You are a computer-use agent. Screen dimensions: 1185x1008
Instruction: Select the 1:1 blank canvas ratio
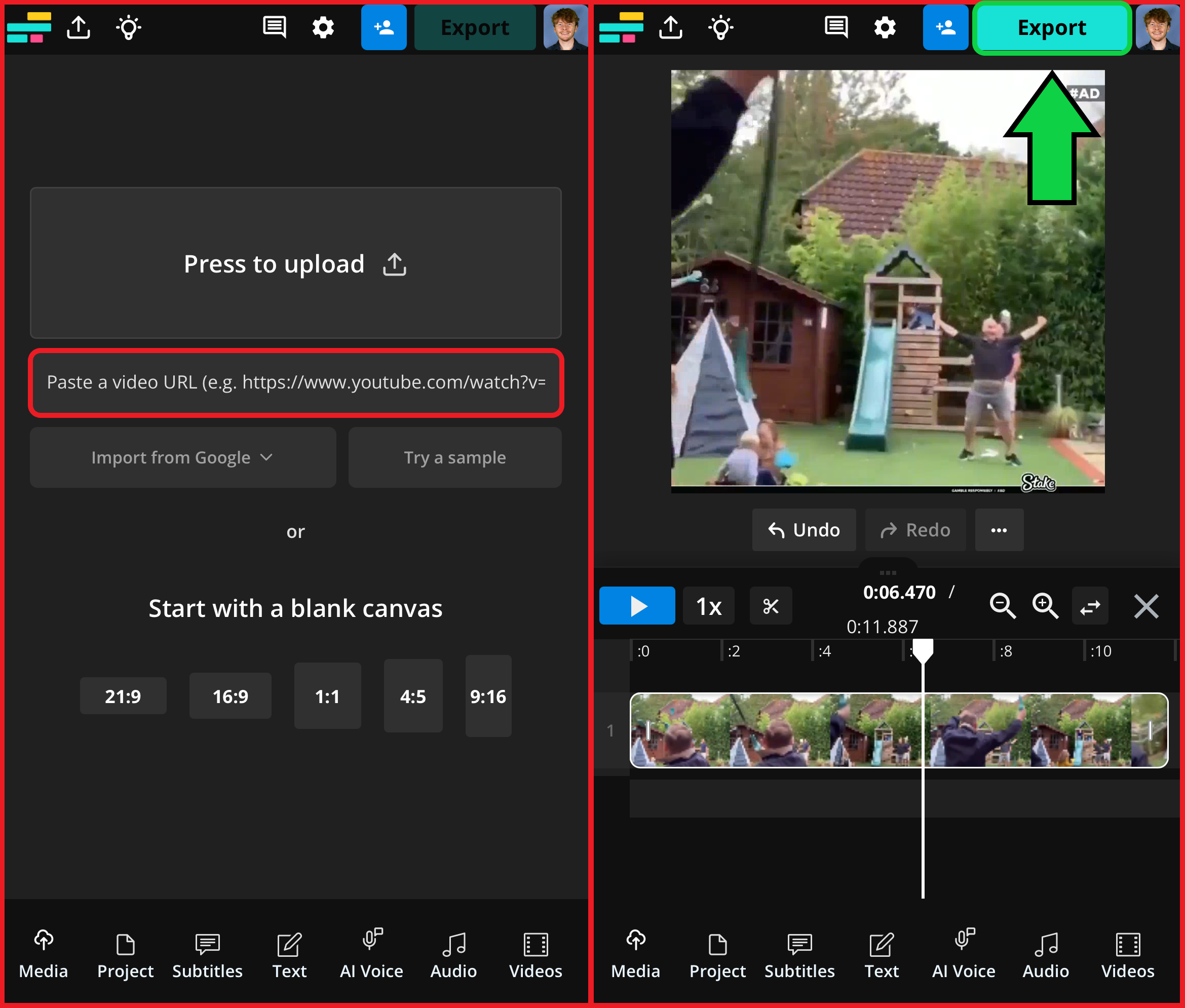coord(328,696)
